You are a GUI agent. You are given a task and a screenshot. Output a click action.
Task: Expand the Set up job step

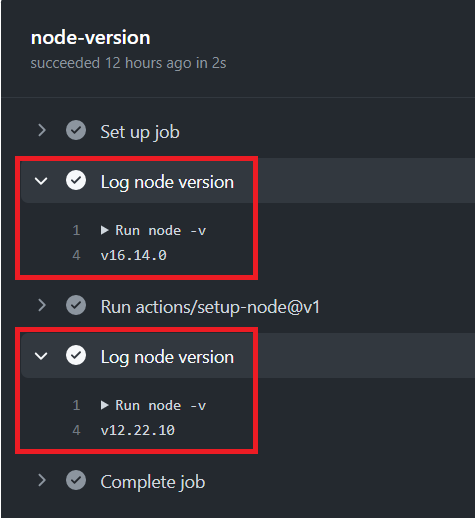click(42, 130)
